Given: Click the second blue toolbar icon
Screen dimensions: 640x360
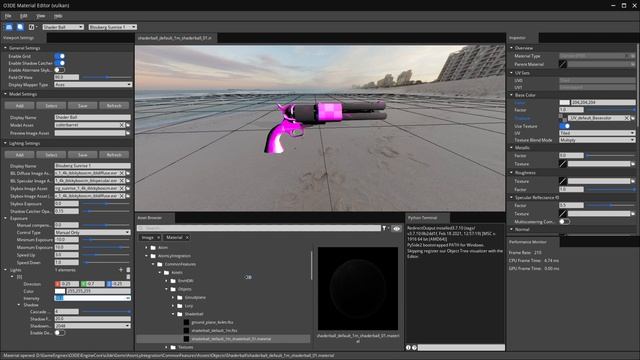Looking at the screenshot, I should tap(20, 27).
